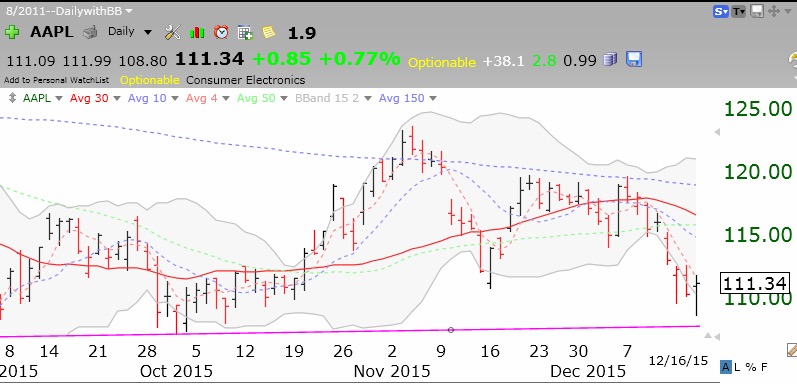Viewport: 797px width, 384px height.
Task: Expand the BBand 15 2 indicator dropdown
Action: (x=369, y=99)
